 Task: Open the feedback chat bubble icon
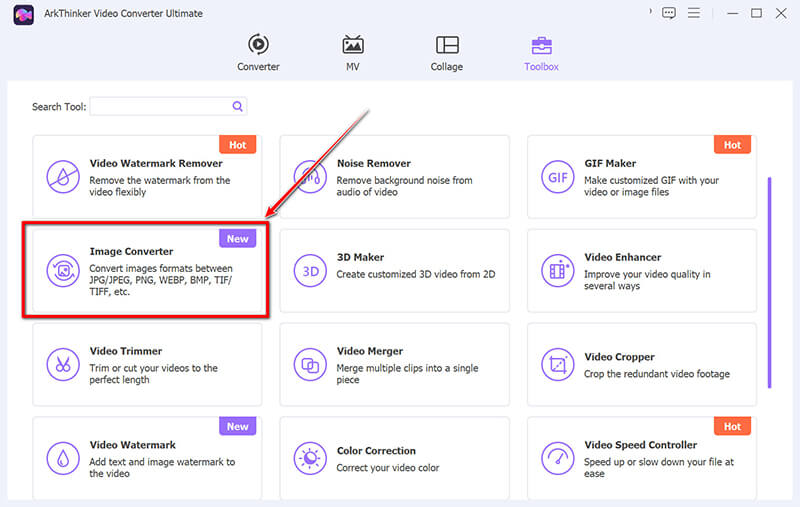coord(668,13)
